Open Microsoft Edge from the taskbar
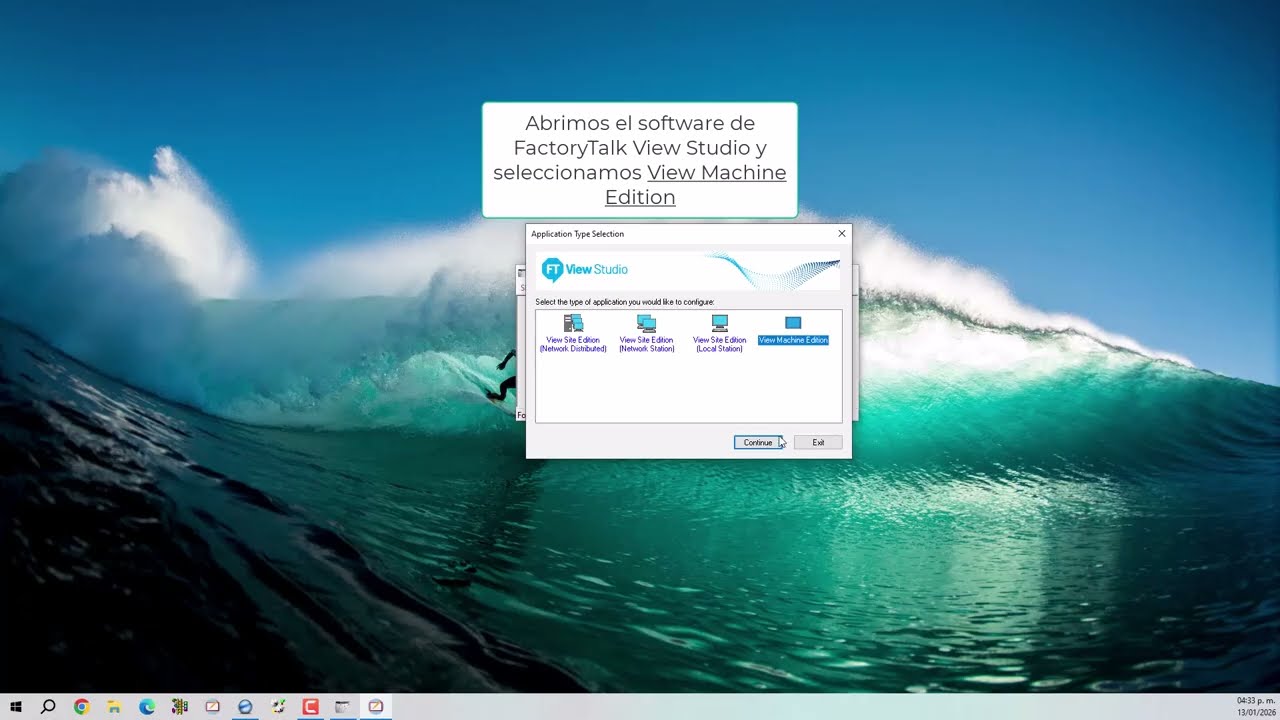Screen dimensions: 1280x720 [147, 706]
